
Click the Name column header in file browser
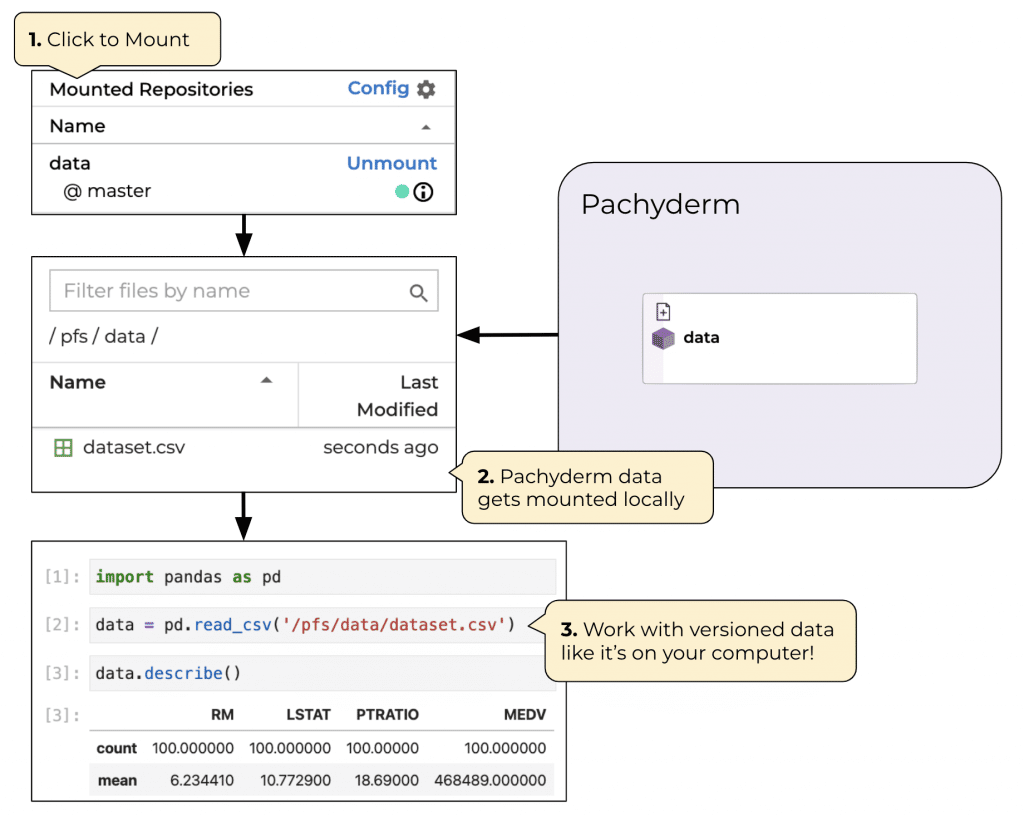pyautogui.click(x=78, y=382)
